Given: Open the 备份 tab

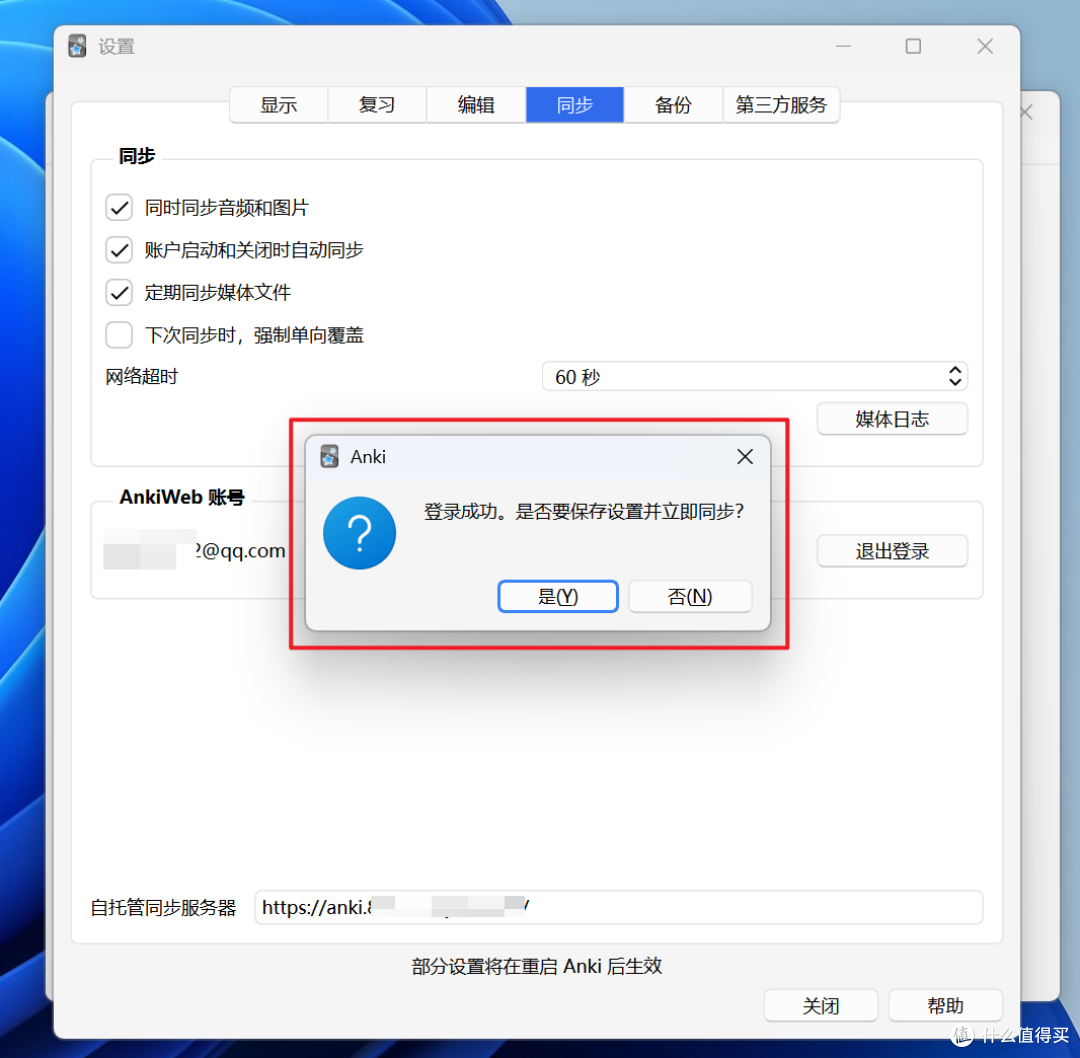Looking at the screenshot, I should point(673,105).
